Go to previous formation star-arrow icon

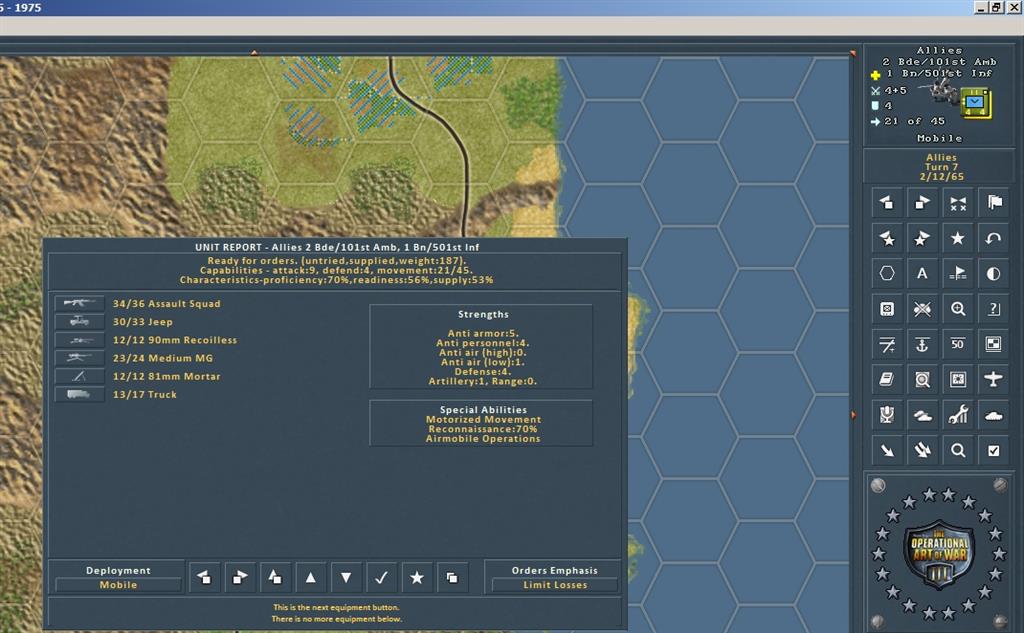pos(887,238)
